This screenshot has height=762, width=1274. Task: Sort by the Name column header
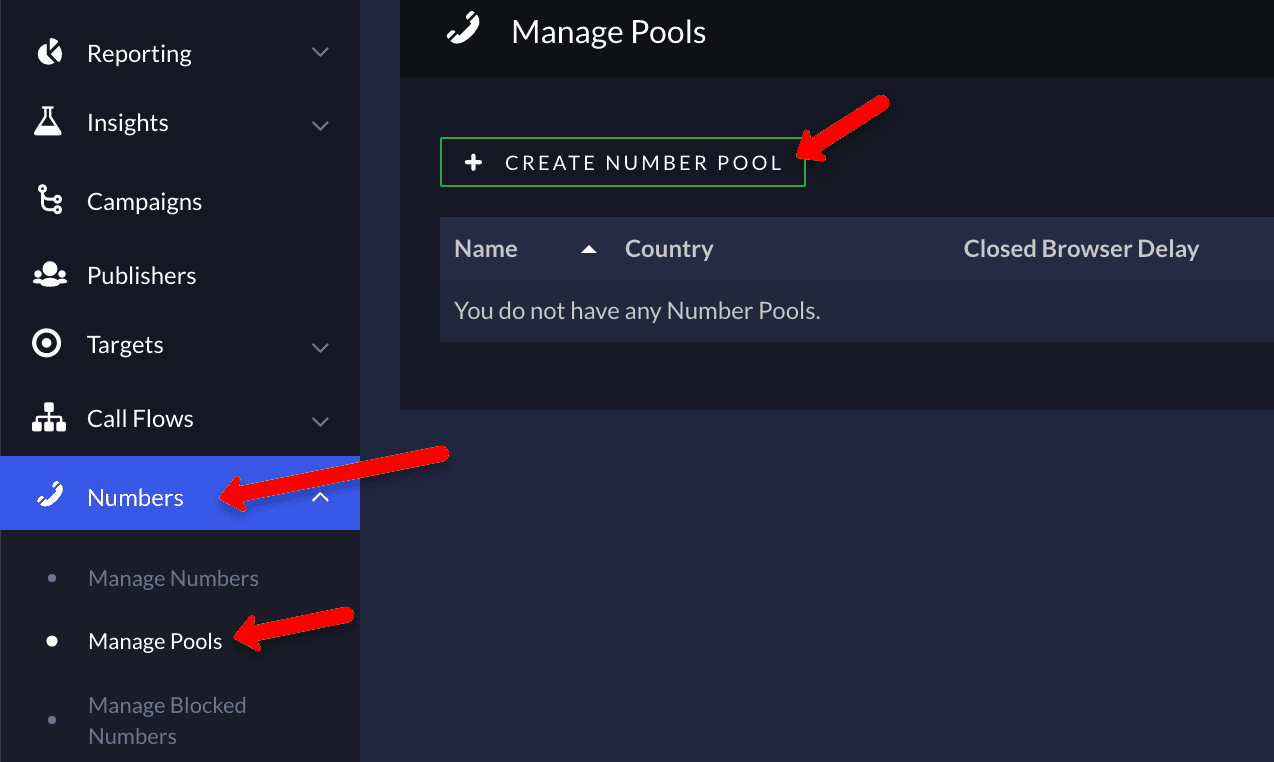[486, 249]
